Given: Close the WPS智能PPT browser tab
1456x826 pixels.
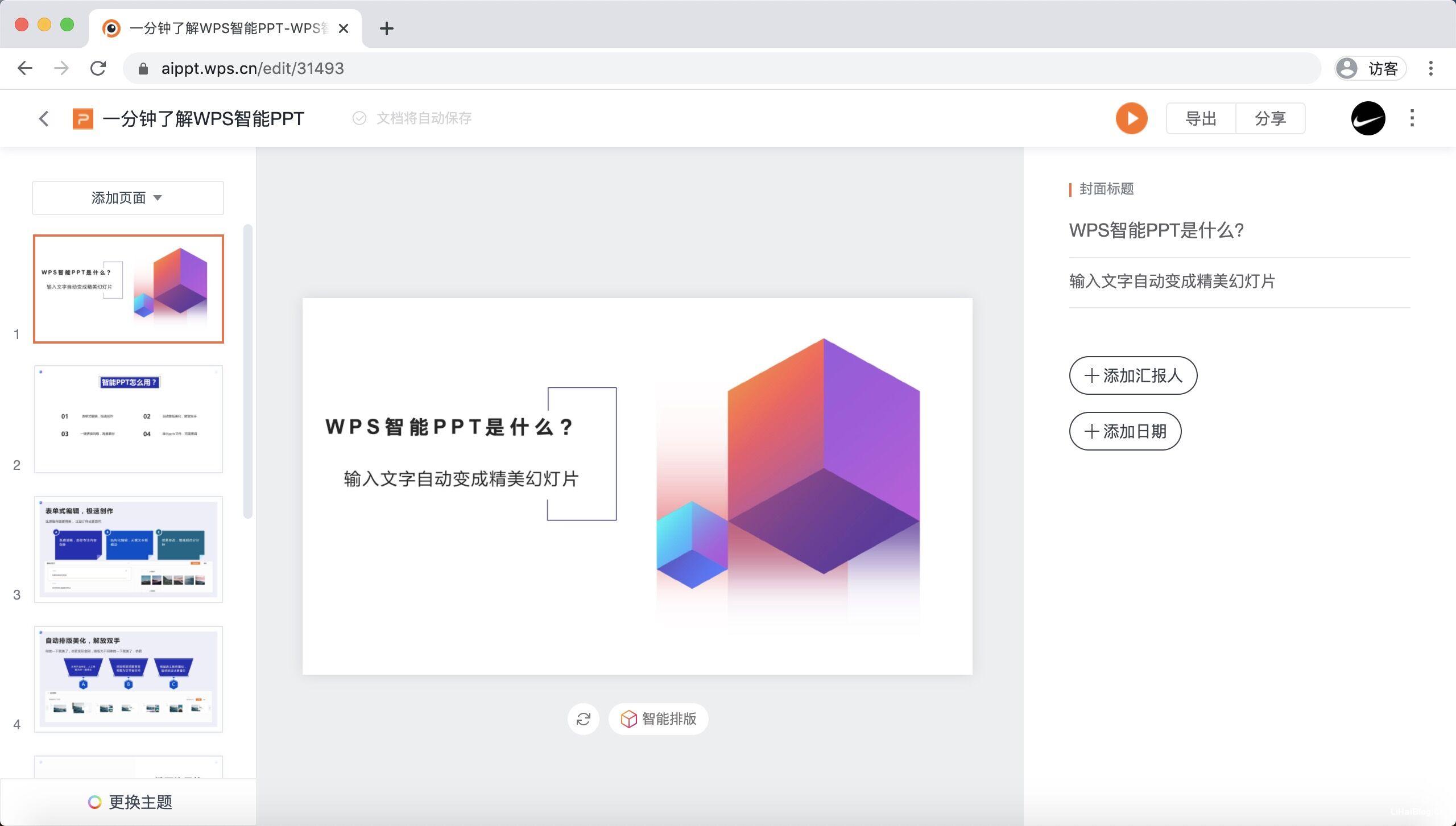Looking at the screenshot, I should [x=344, y=28].
